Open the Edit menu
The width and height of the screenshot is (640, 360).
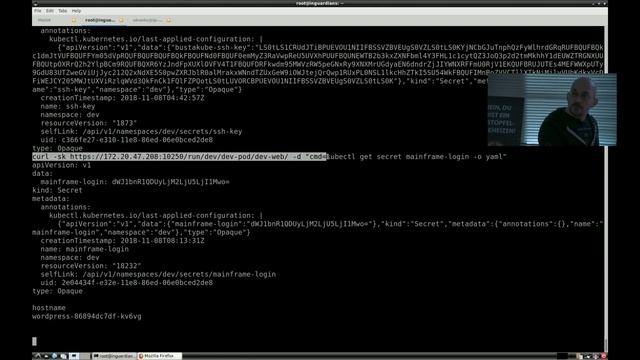[50, 11]
